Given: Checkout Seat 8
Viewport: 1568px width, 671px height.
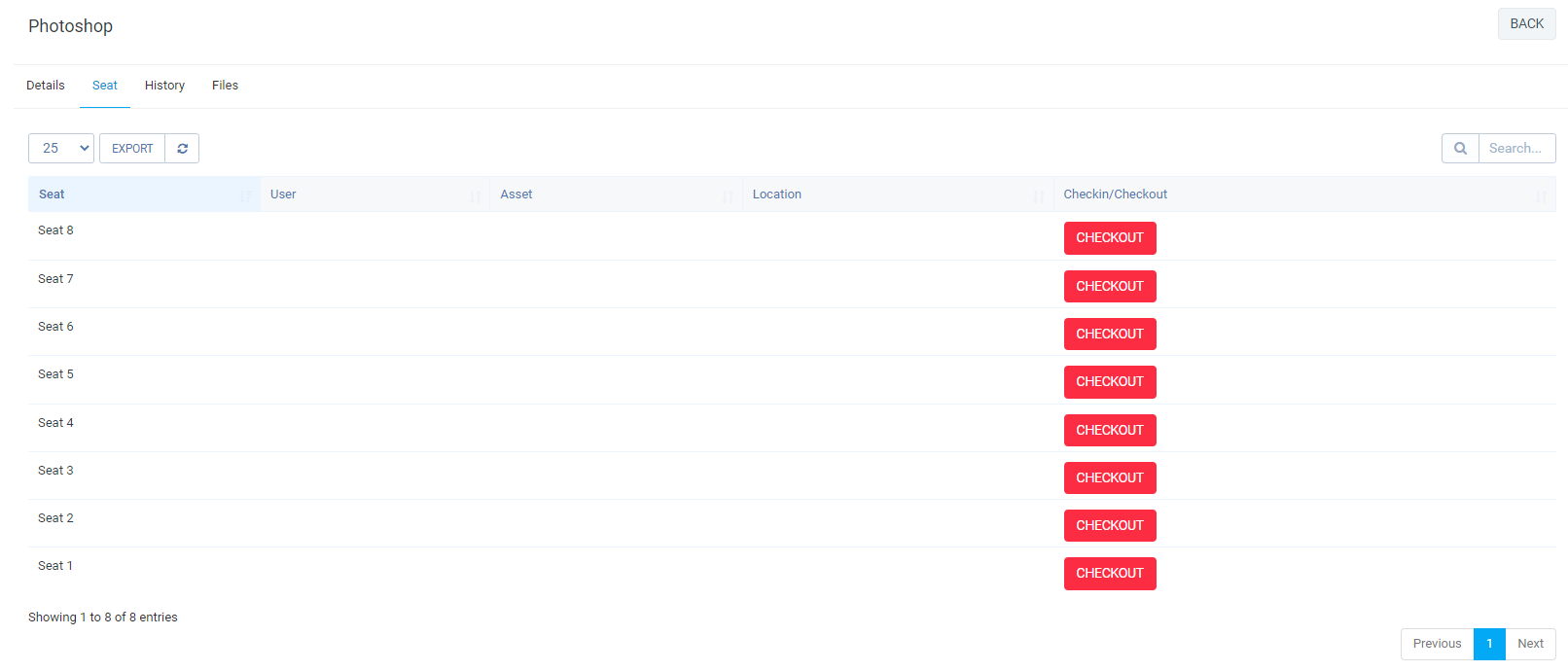Looking at the screenshot, I should click(1110, 238).
